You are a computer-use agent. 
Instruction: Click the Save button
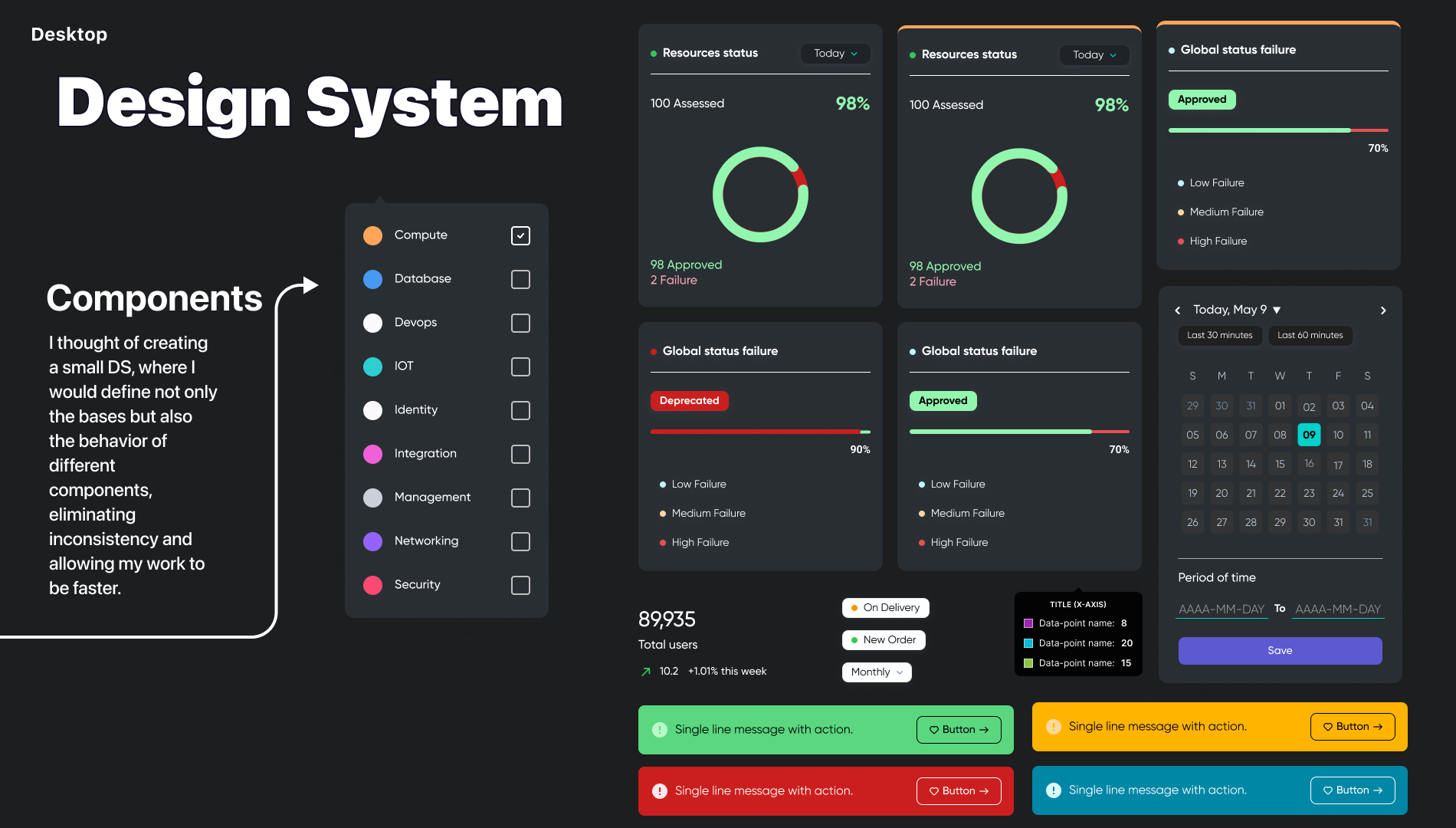pos(1280,650)
